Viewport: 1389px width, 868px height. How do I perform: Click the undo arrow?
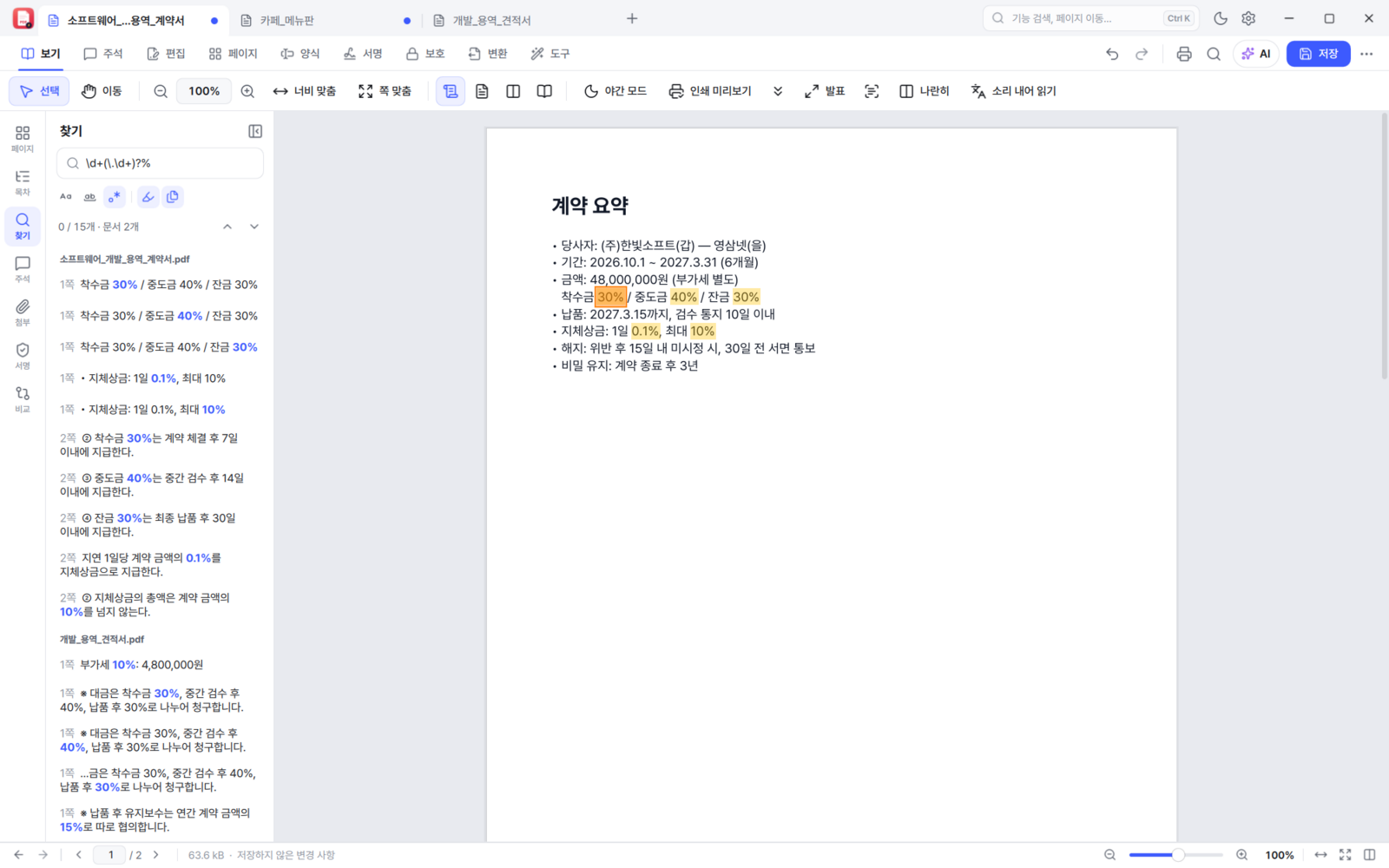click(x=1112, y=54)
